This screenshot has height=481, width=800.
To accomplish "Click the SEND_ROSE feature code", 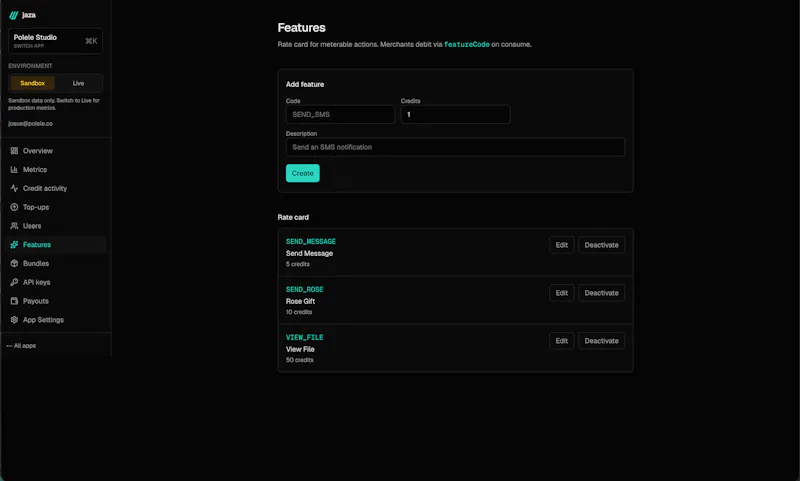I will click(x=305, y=289).
